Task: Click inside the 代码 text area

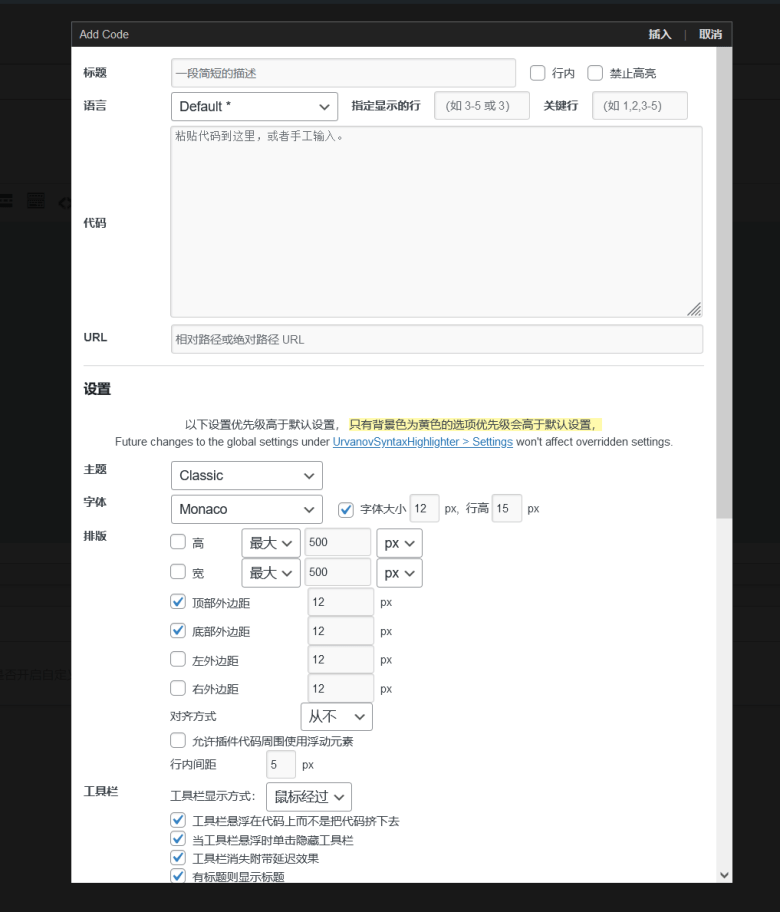Action: coord(436,222)
